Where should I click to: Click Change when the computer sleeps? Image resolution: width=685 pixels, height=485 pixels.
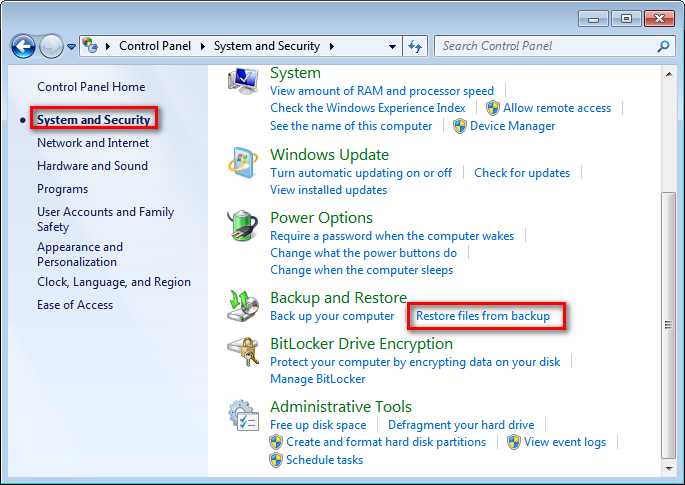[362, 270]
